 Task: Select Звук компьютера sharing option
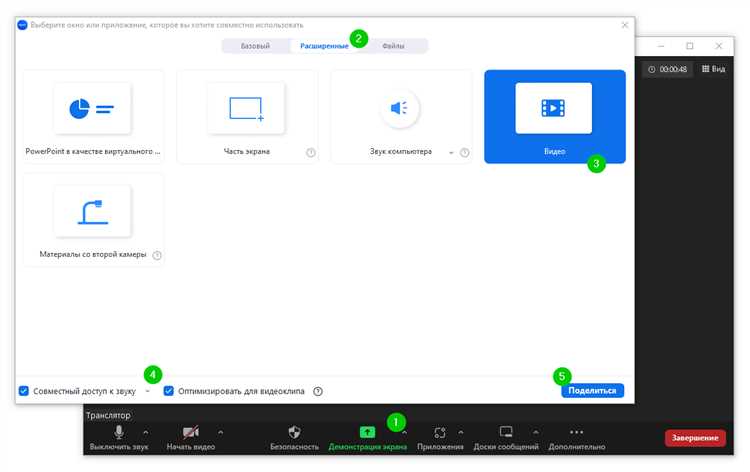coord(401,117)
